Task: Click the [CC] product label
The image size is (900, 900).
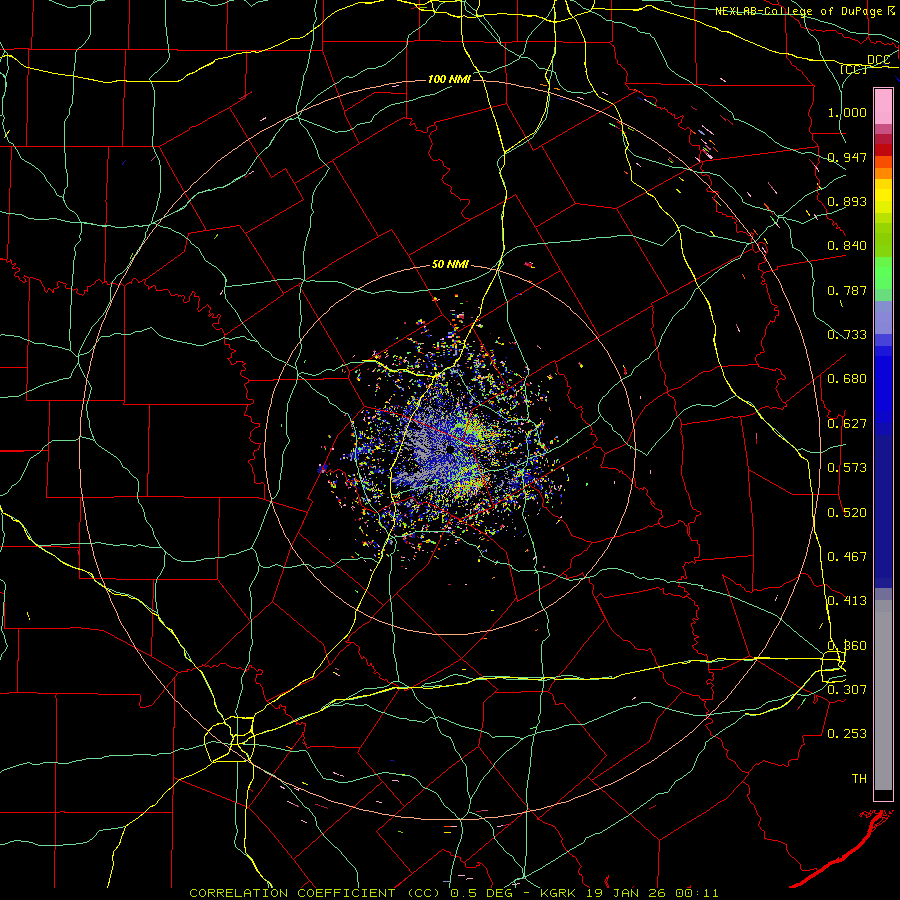Action: click(853, 69)
